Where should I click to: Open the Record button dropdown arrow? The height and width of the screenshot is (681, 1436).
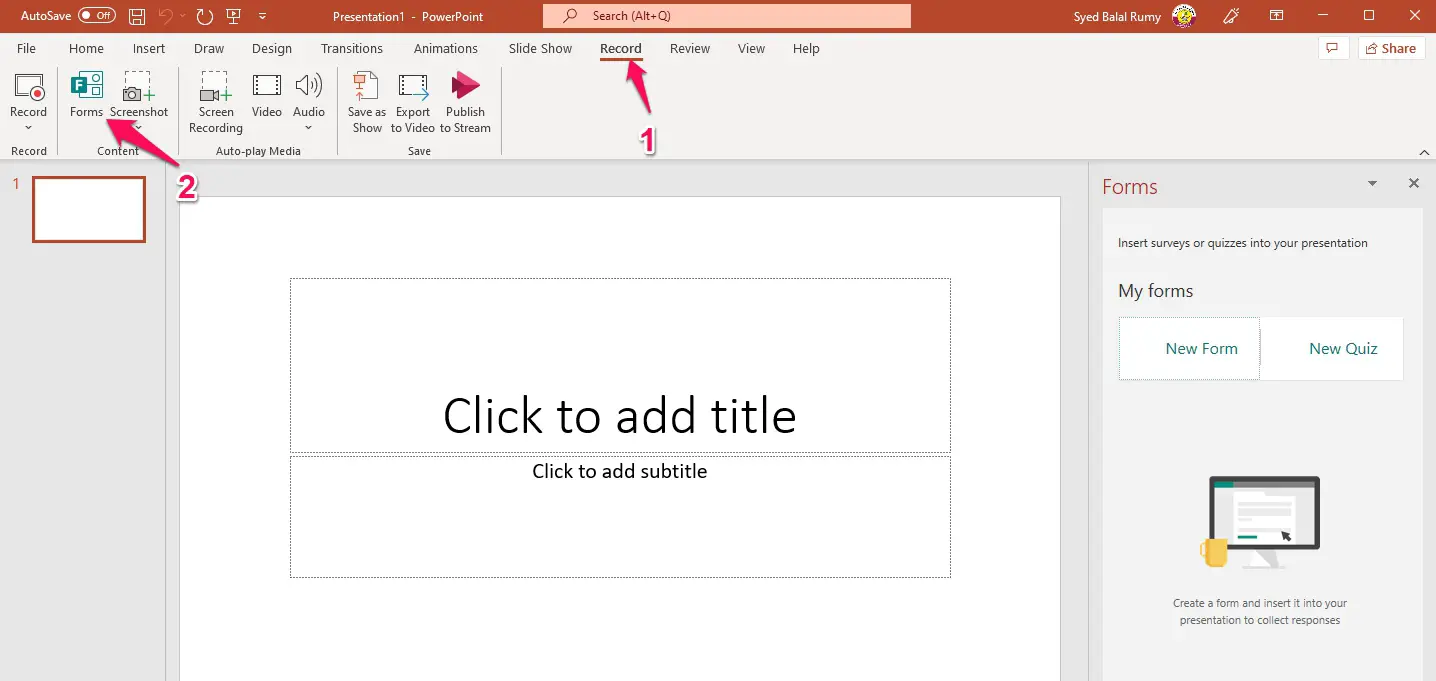coord(29,128)
